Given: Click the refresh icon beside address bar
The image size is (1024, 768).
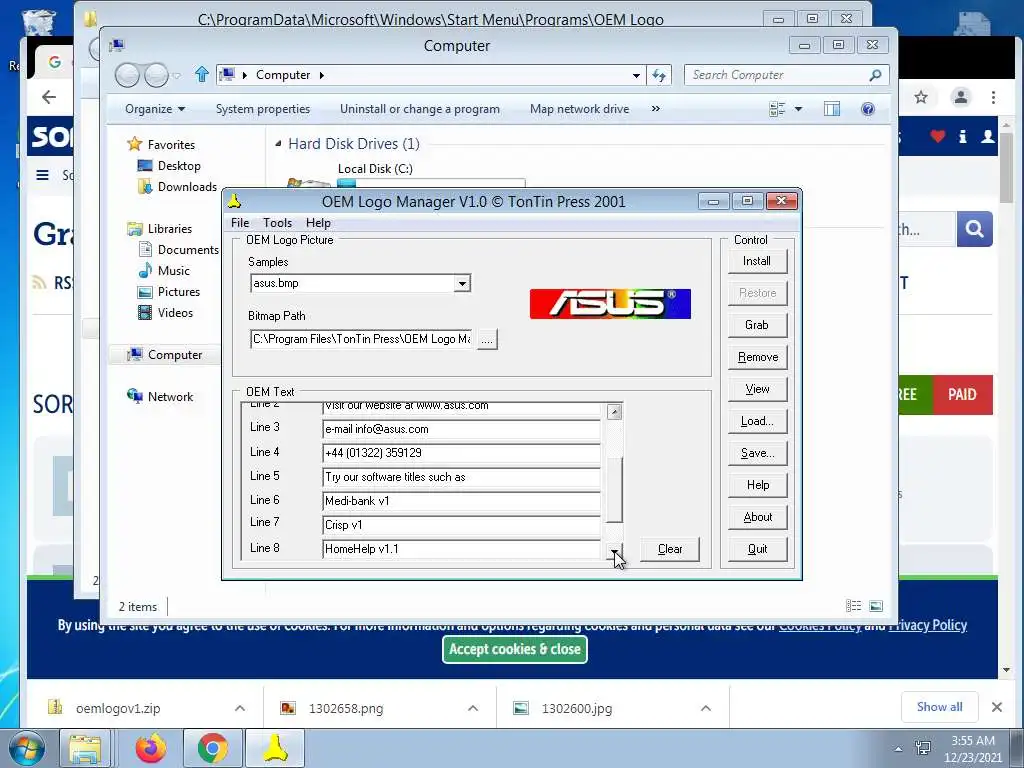Looking at the screenshot, I should coord(659,75).
